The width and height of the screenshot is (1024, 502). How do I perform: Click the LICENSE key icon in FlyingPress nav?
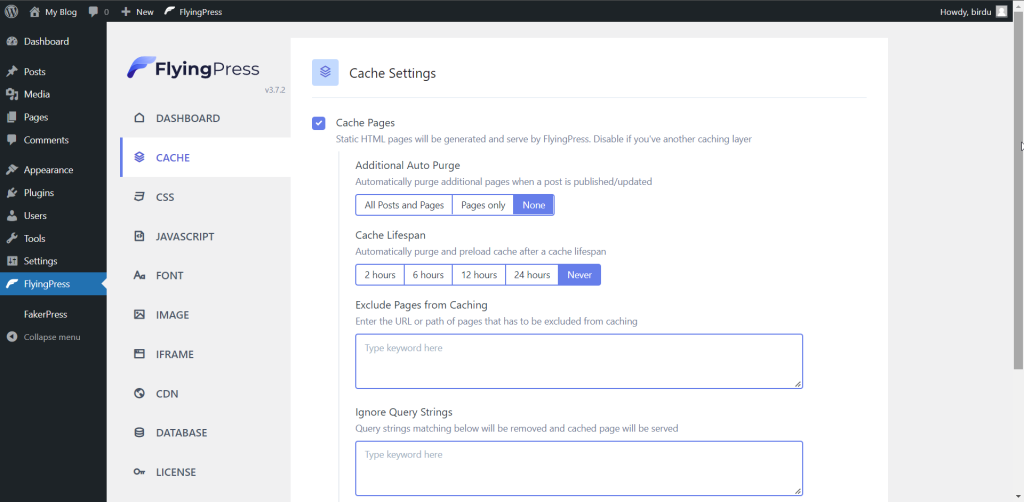[x=139, y=472]
